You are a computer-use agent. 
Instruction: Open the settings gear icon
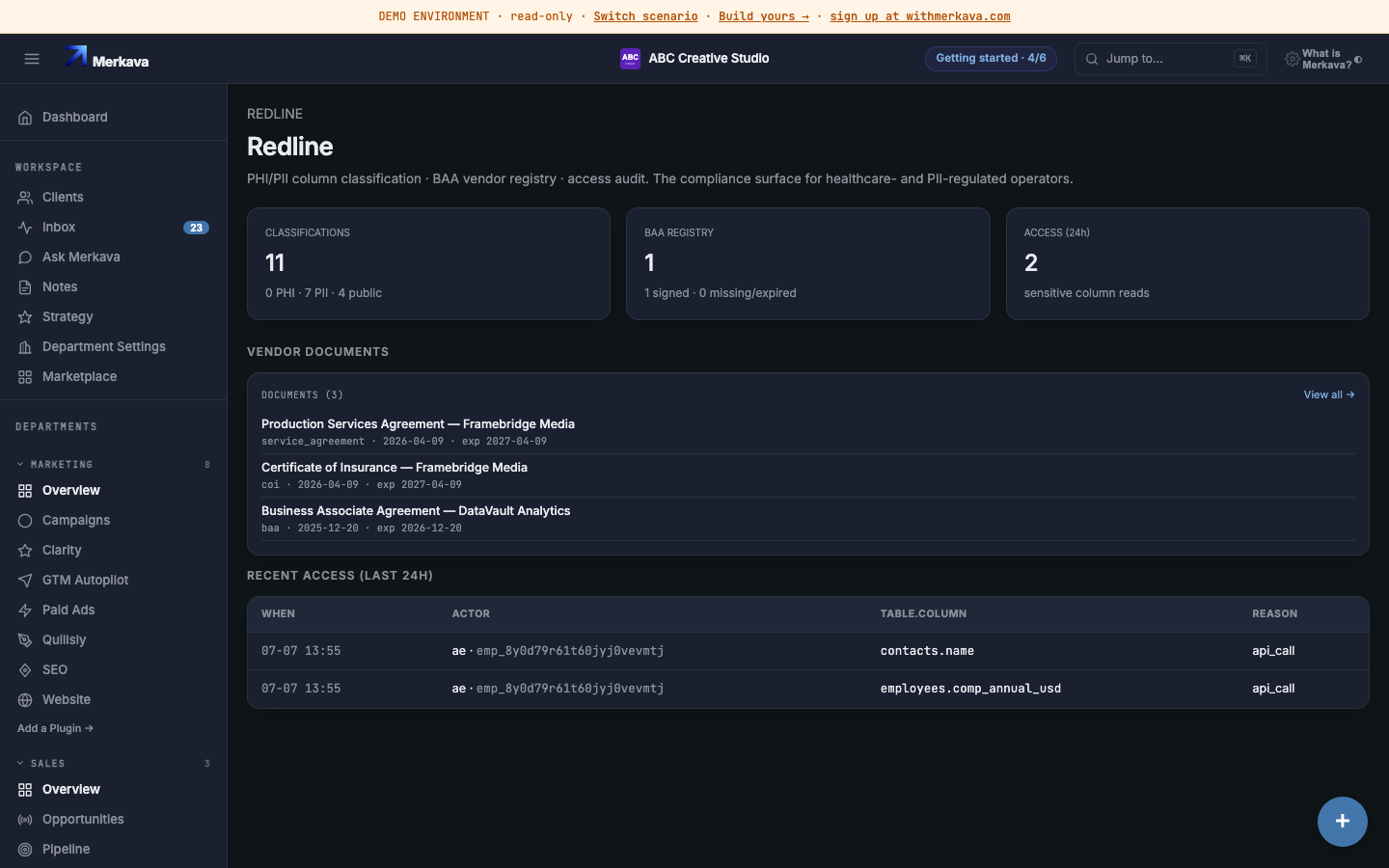point(1292,59)
